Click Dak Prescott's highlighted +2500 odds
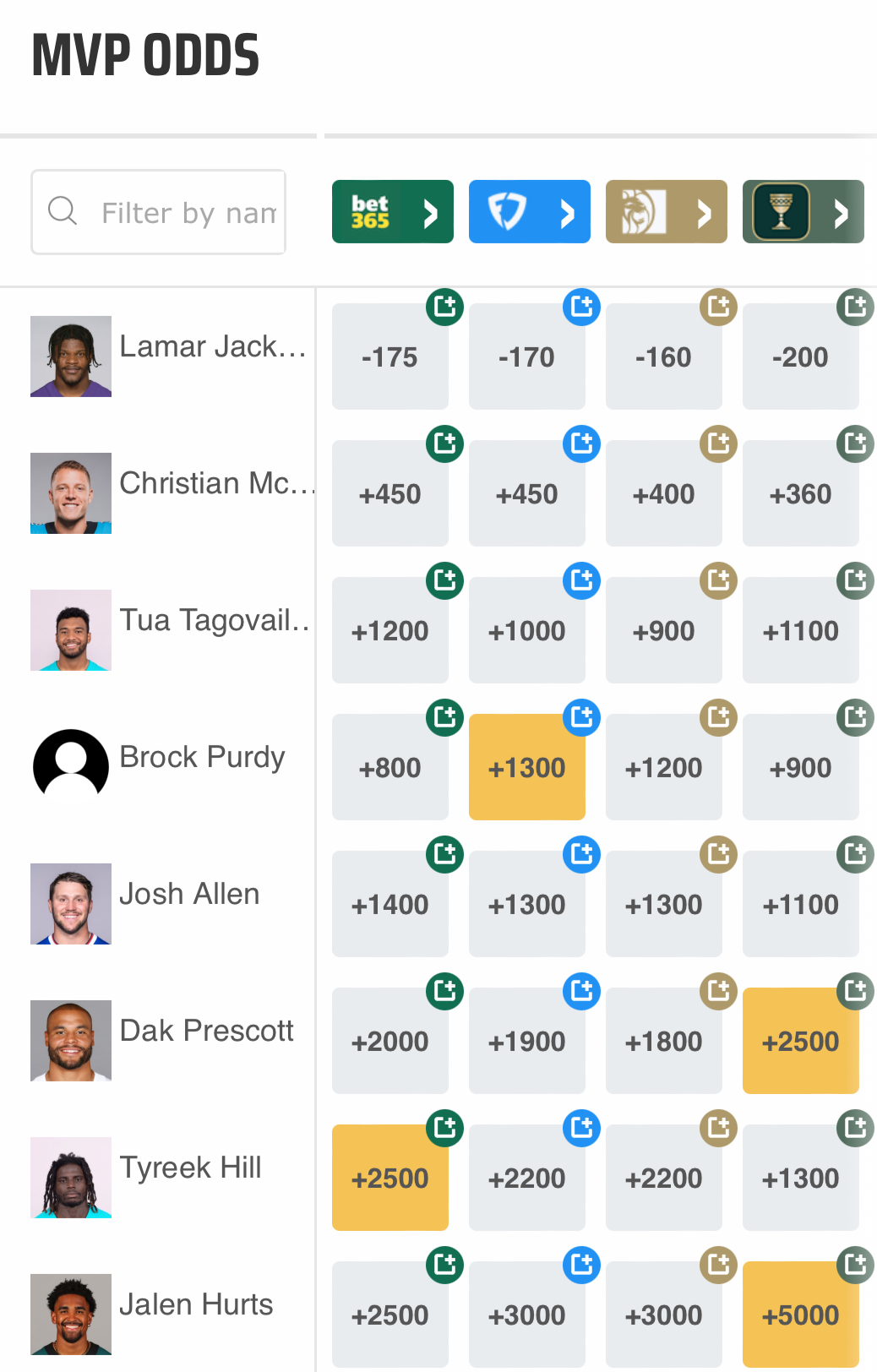Image resolution: width=877 pixels, height=1372 pixels. (800, 1042)
